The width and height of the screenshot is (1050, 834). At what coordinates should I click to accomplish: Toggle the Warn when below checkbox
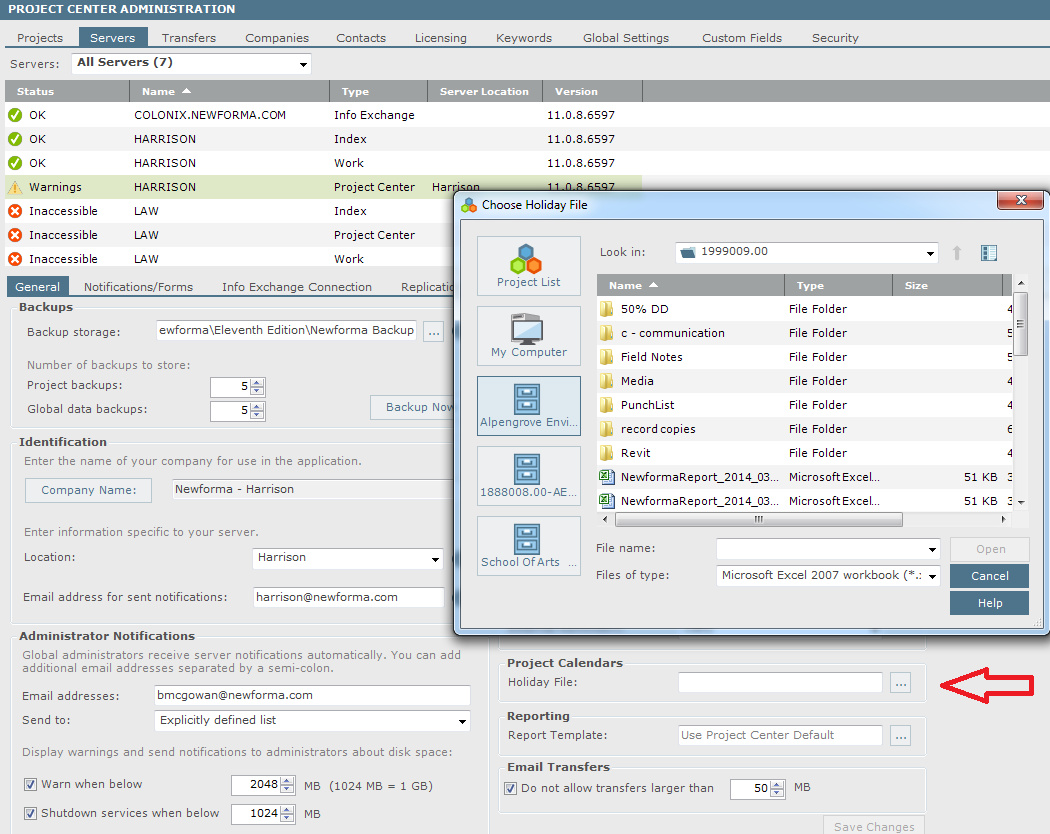click(30, 784)
